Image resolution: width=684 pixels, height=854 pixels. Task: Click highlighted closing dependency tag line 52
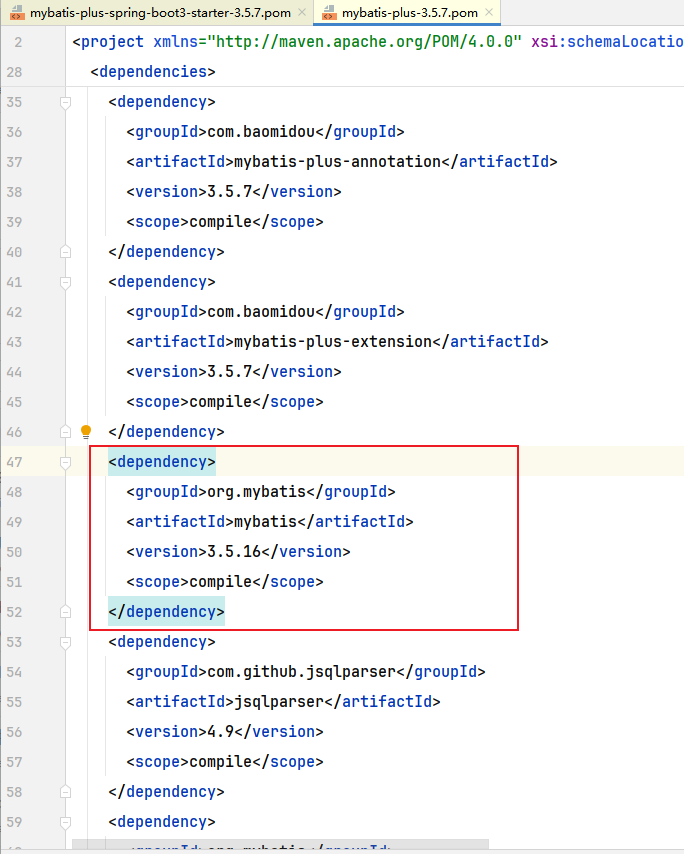[x=166, y=612]
